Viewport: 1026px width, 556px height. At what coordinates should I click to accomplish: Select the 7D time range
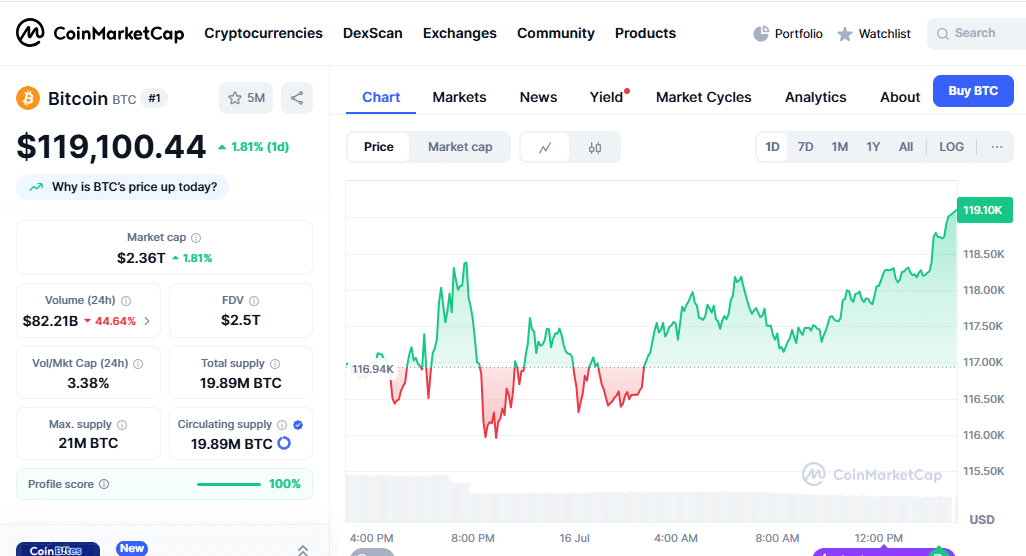[805, 147]
